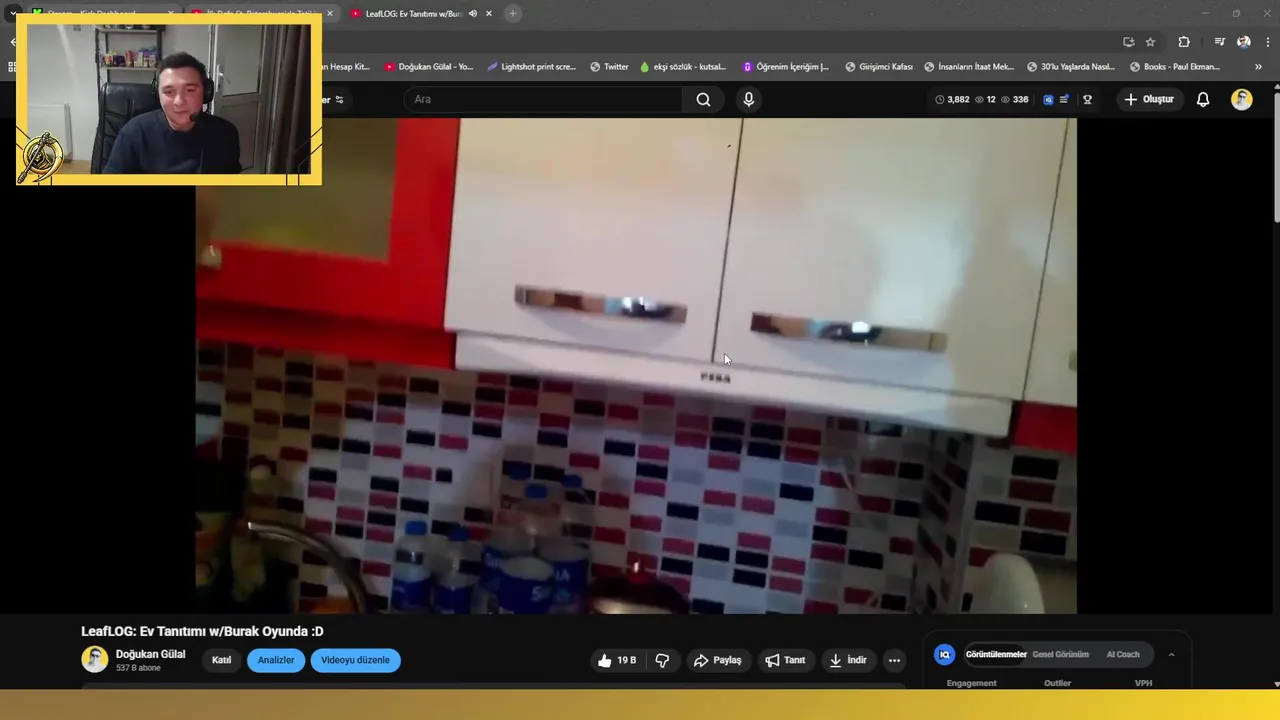Open Analizler for this video
The image size is (1280, 720).
[276, 660]
